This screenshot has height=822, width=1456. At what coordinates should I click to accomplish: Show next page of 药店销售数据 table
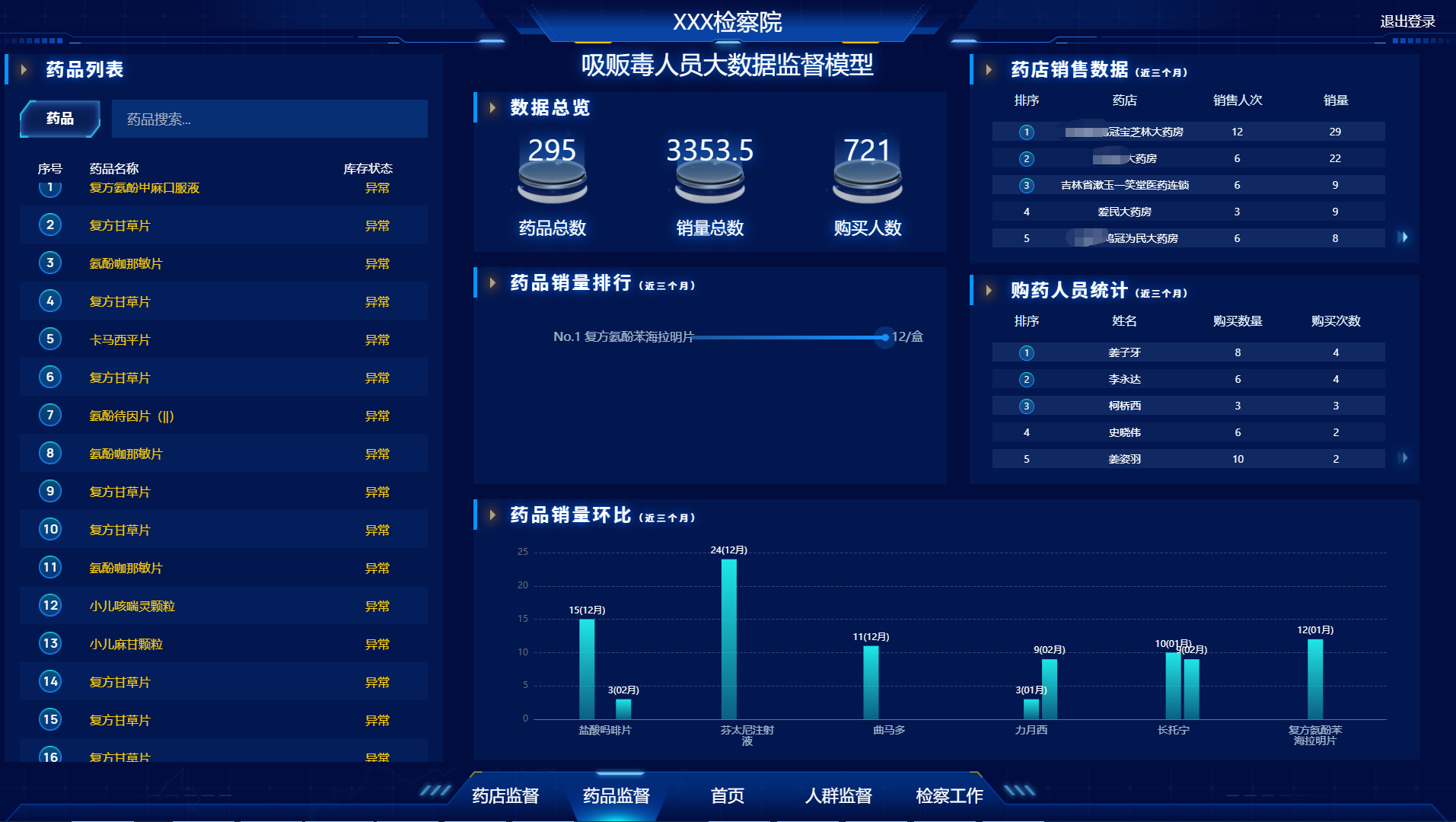tap(1403, 237)
